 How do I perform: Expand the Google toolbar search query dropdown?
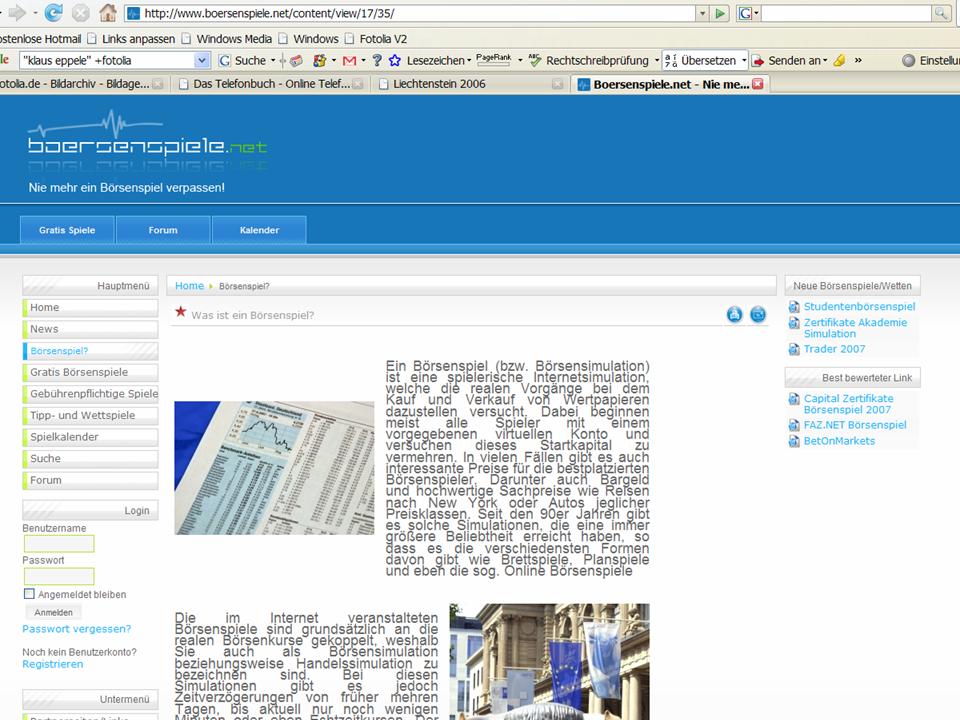[203, 61]
